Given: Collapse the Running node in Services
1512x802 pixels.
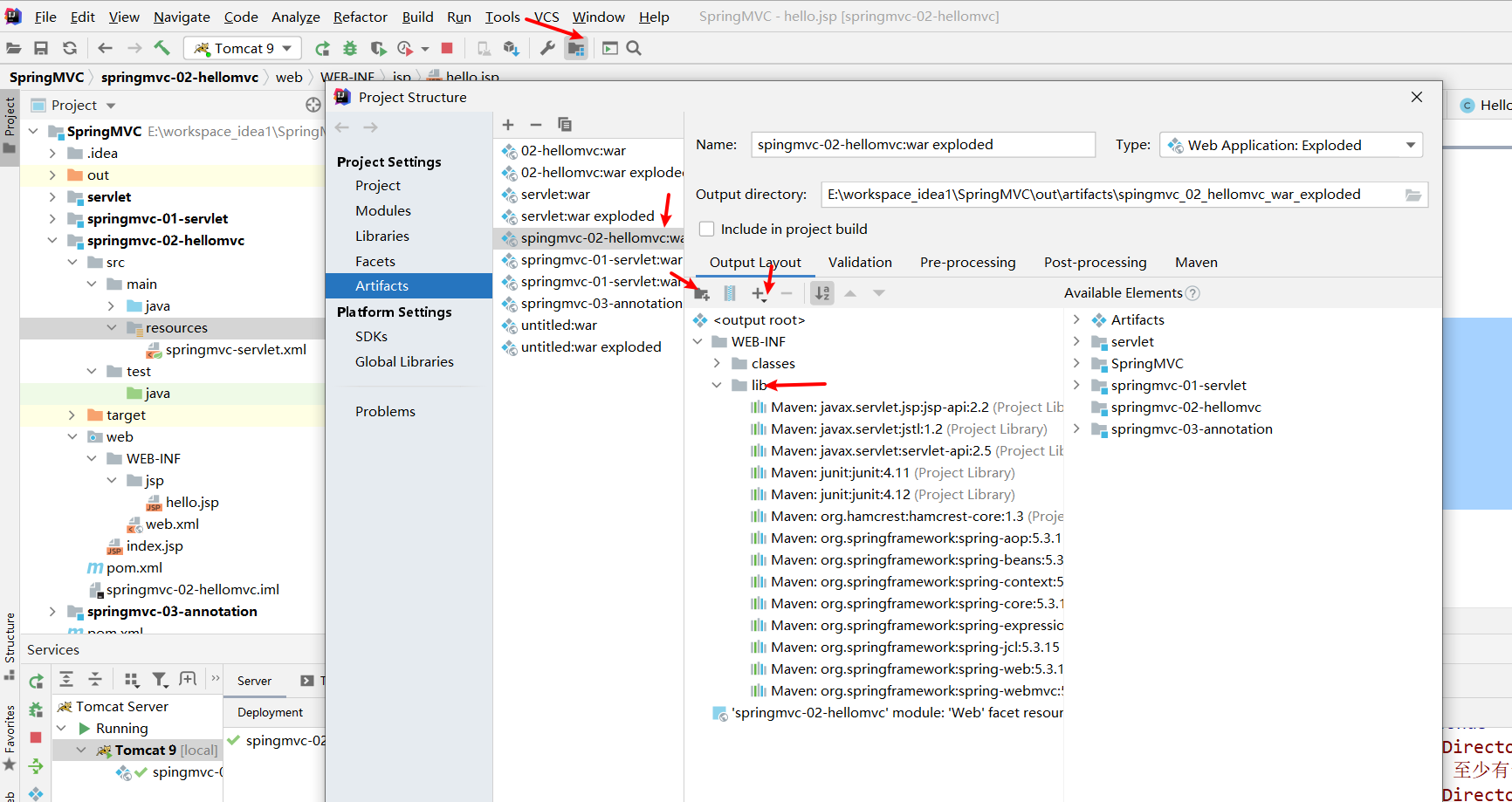Looking at the screenshot, I should click(61, 728).
